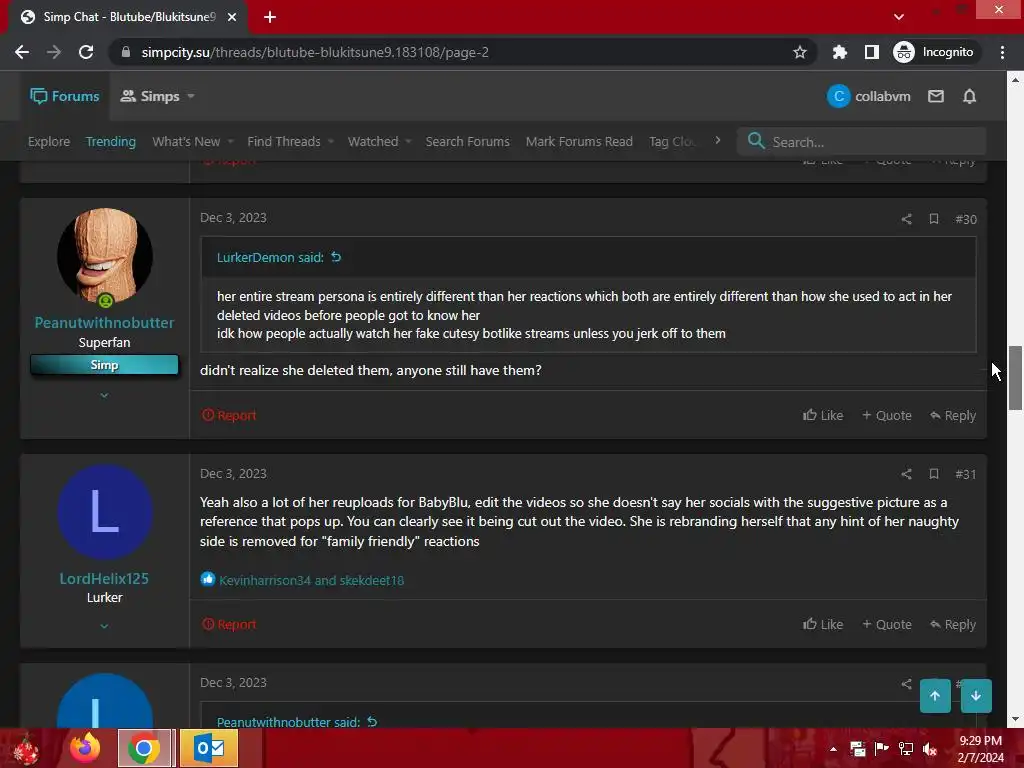This screenshot has height=768, width=1024.
Task: Open post number #30 permalink
Action: tap(966, 219)
